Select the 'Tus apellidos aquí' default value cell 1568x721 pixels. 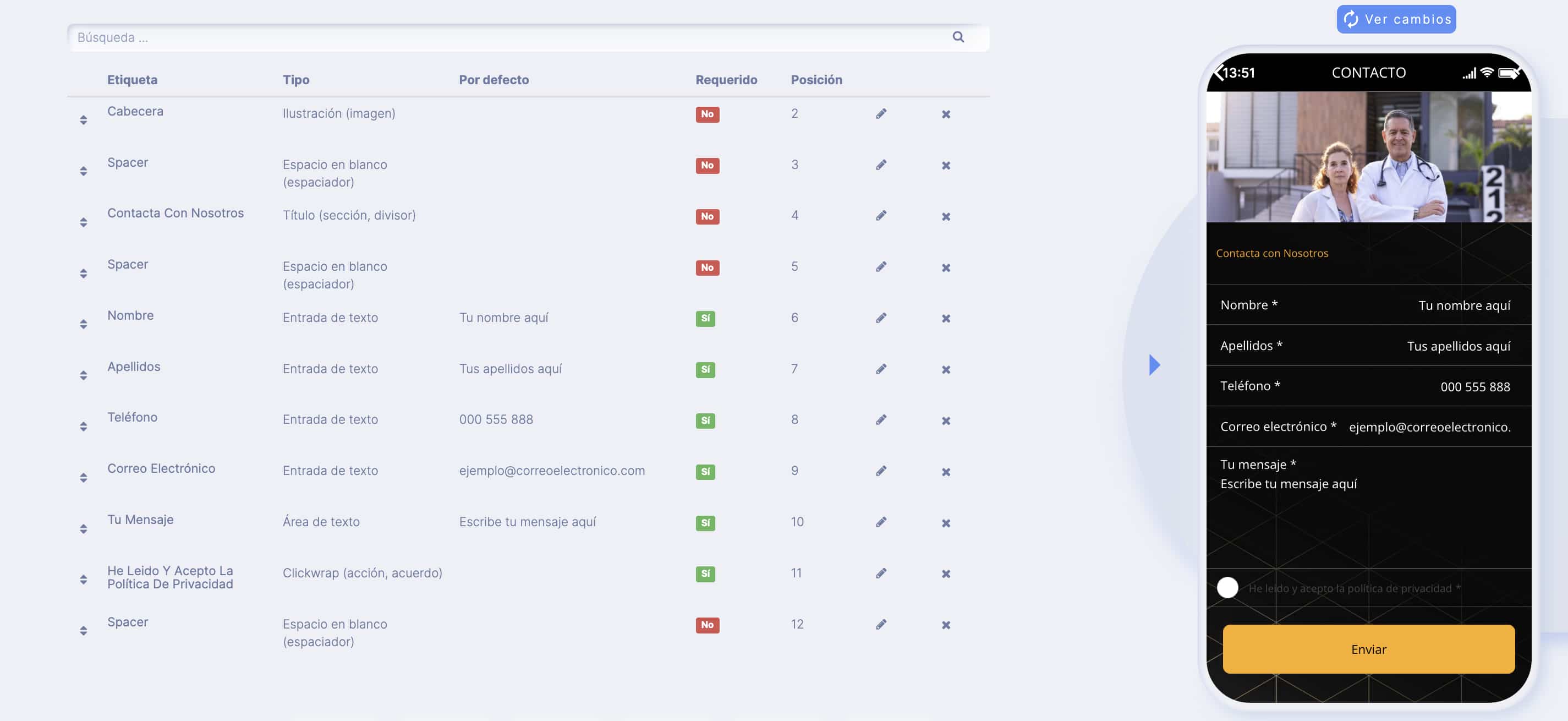tap(510, 368)
